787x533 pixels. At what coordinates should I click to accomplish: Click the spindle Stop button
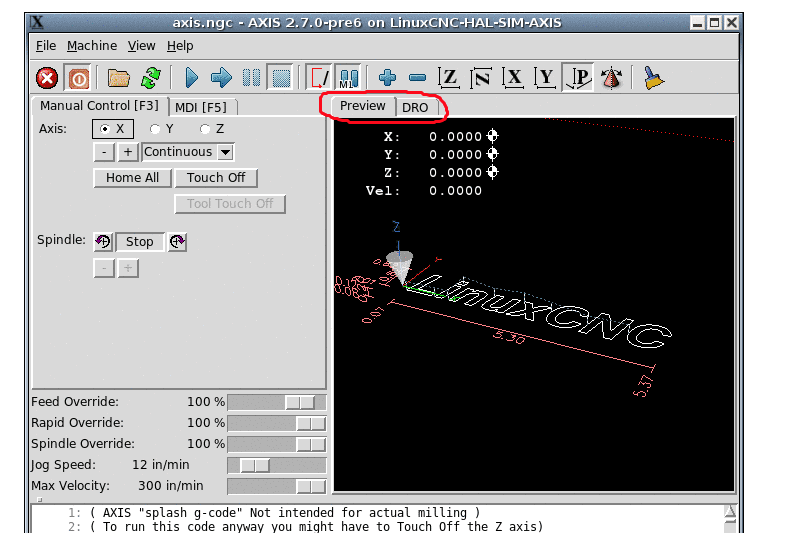[140, 241]
